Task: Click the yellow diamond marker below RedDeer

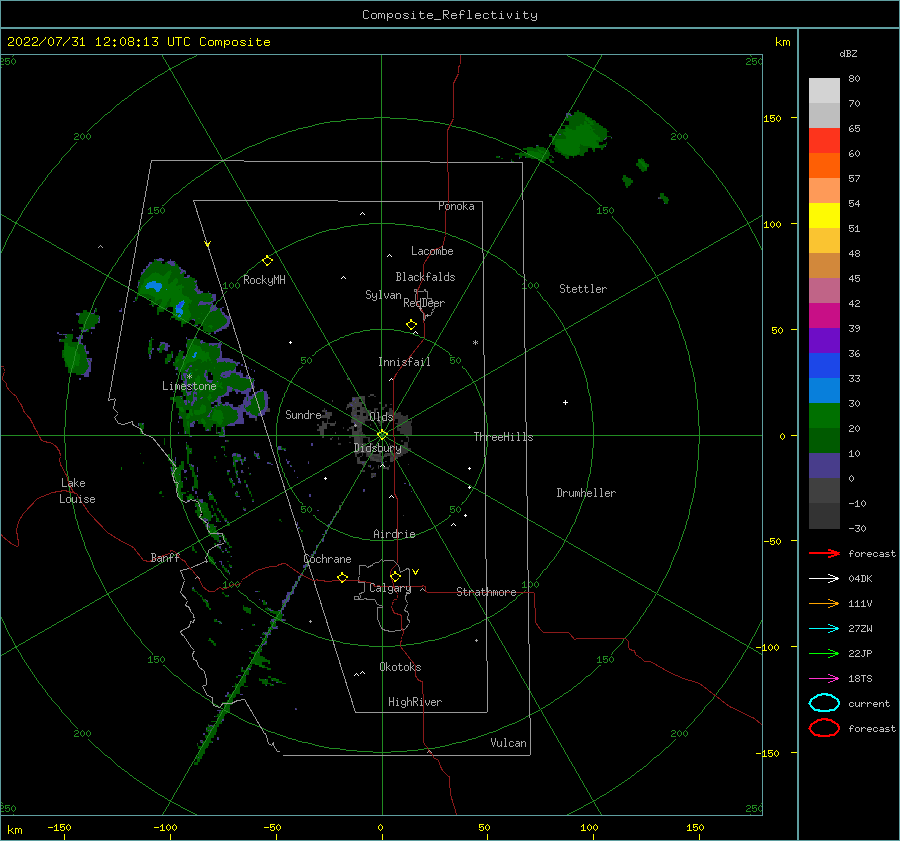Action: coord(412,325)
